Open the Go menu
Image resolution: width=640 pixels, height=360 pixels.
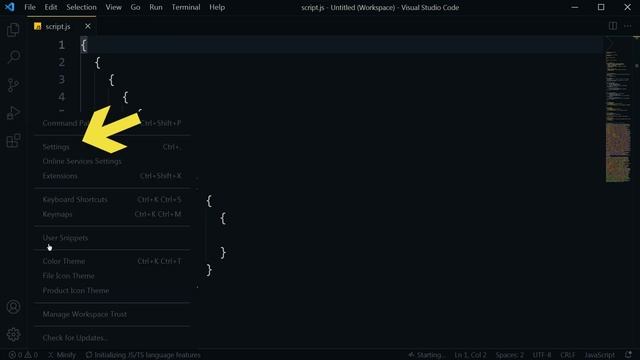pyautogui.click(x=135, y=7)
